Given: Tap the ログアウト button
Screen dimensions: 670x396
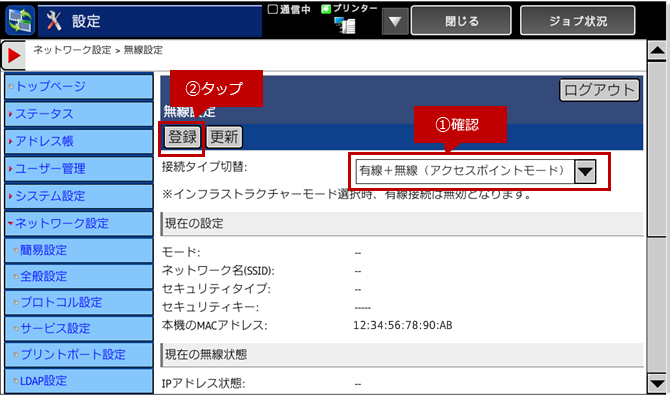Looking at the screenshot, I should tap(599, 90).
